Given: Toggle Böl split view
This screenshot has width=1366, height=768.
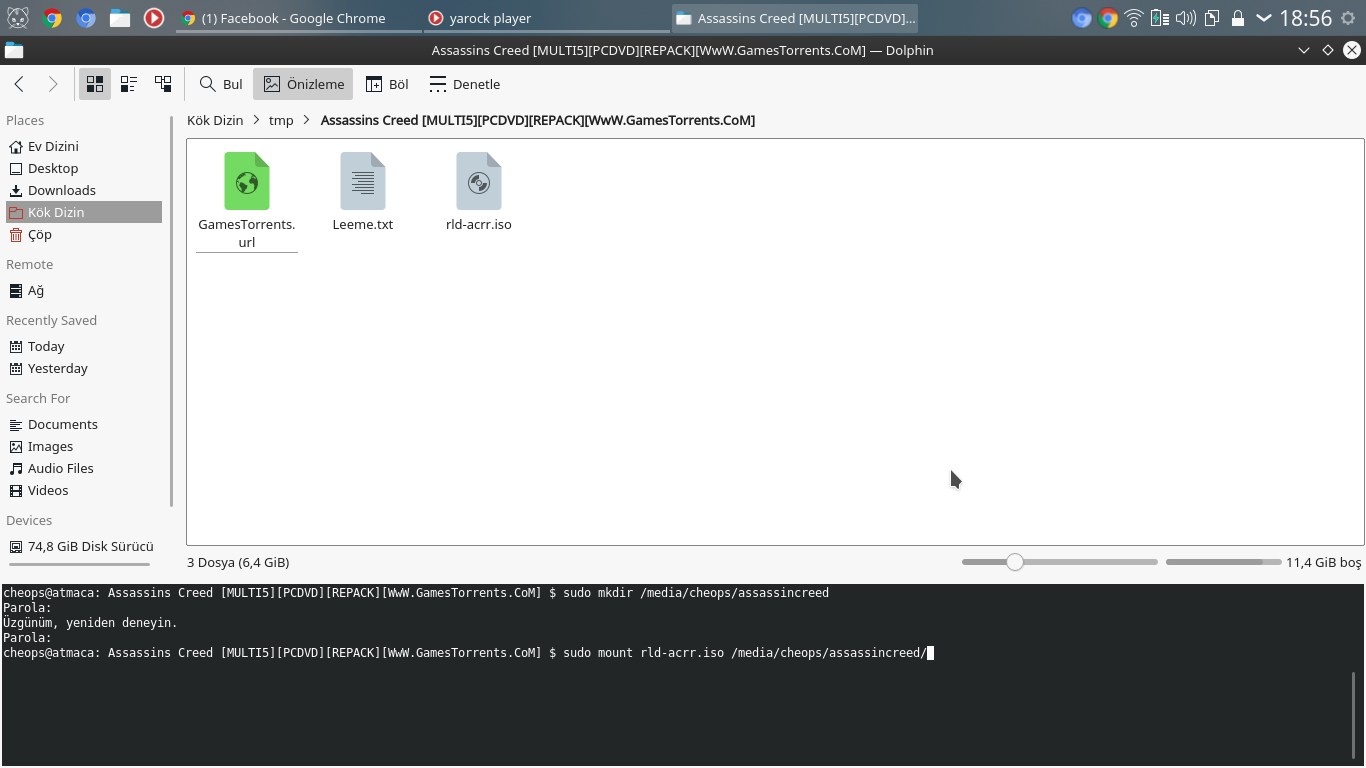Looking at the screenshot, I should [387, 84].
